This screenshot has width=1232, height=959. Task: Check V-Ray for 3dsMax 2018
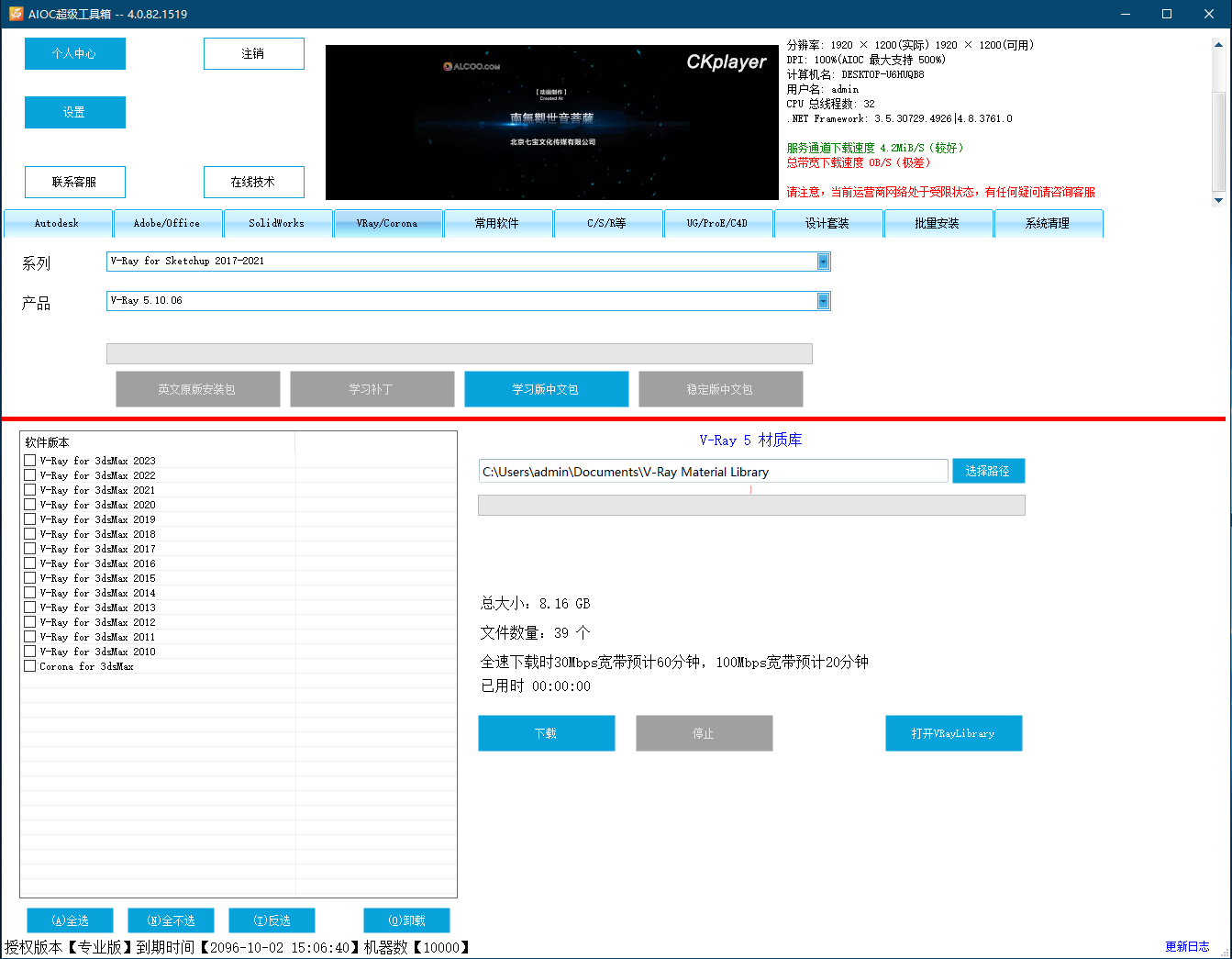[30, 534]
